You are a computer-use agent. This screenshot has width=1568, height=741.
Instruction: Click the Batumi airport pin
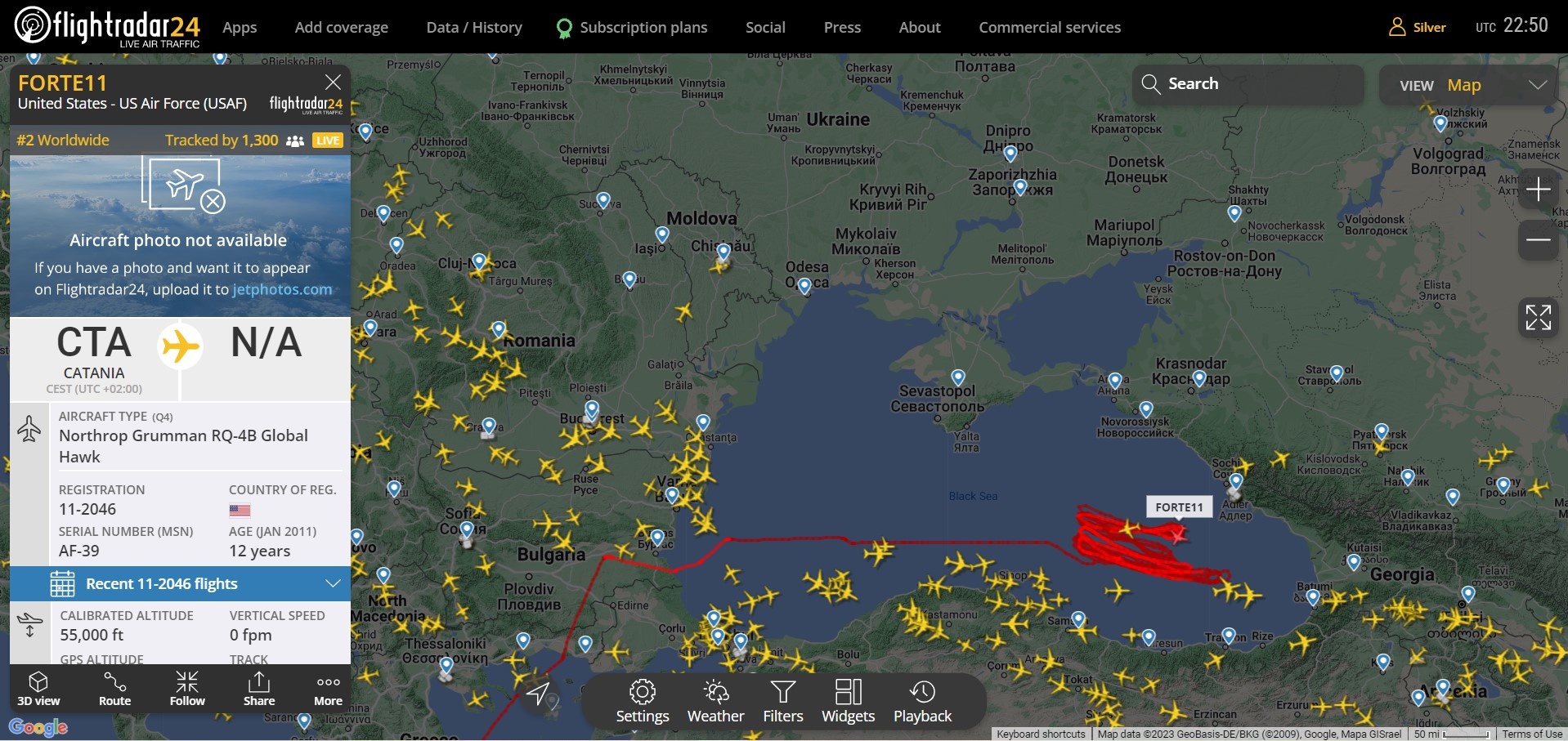[x=1313, y=598]
